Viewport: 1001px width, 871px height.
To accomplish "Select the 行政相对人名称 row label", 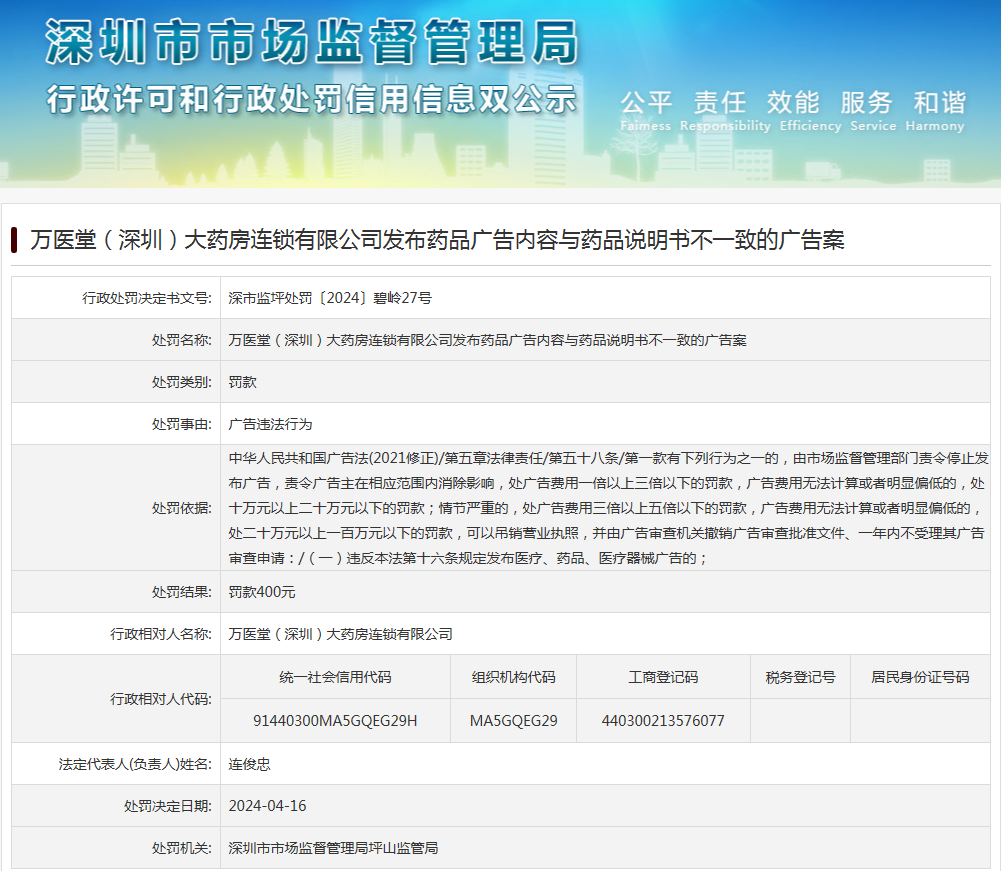I will 161,635.
